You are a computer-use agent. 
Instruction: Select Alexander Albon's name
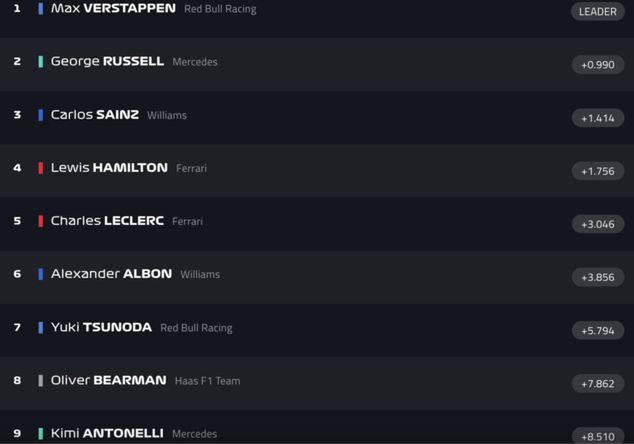tap(111, 274)
